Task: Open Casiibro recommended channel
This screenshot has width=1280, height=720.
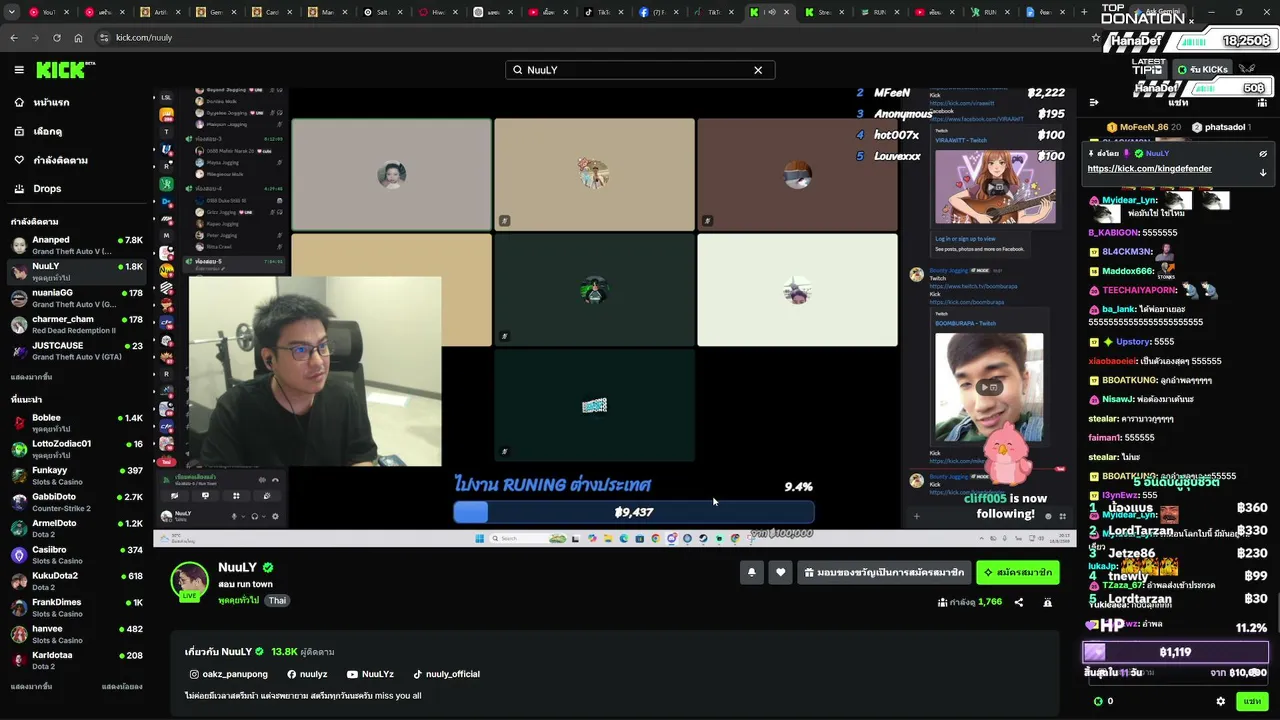Action: coord(77,555)
